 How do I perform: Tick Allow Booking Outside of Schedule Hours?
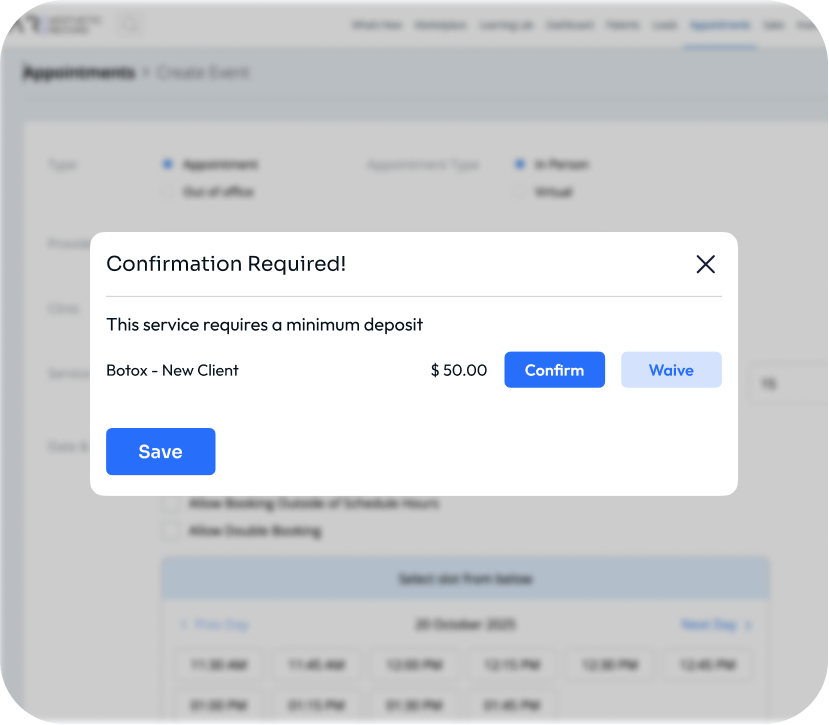[x=170, y=504]
